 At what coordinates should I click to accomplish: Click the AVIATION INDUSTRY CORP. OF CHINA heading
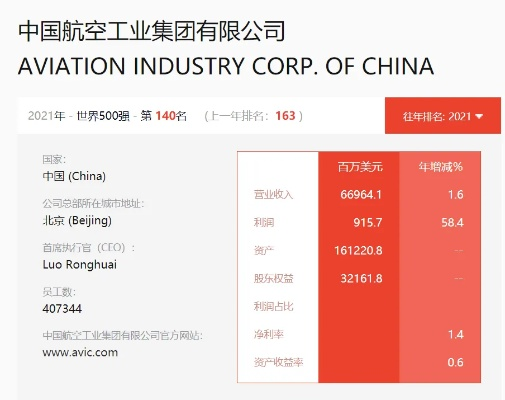pos(226,66)
